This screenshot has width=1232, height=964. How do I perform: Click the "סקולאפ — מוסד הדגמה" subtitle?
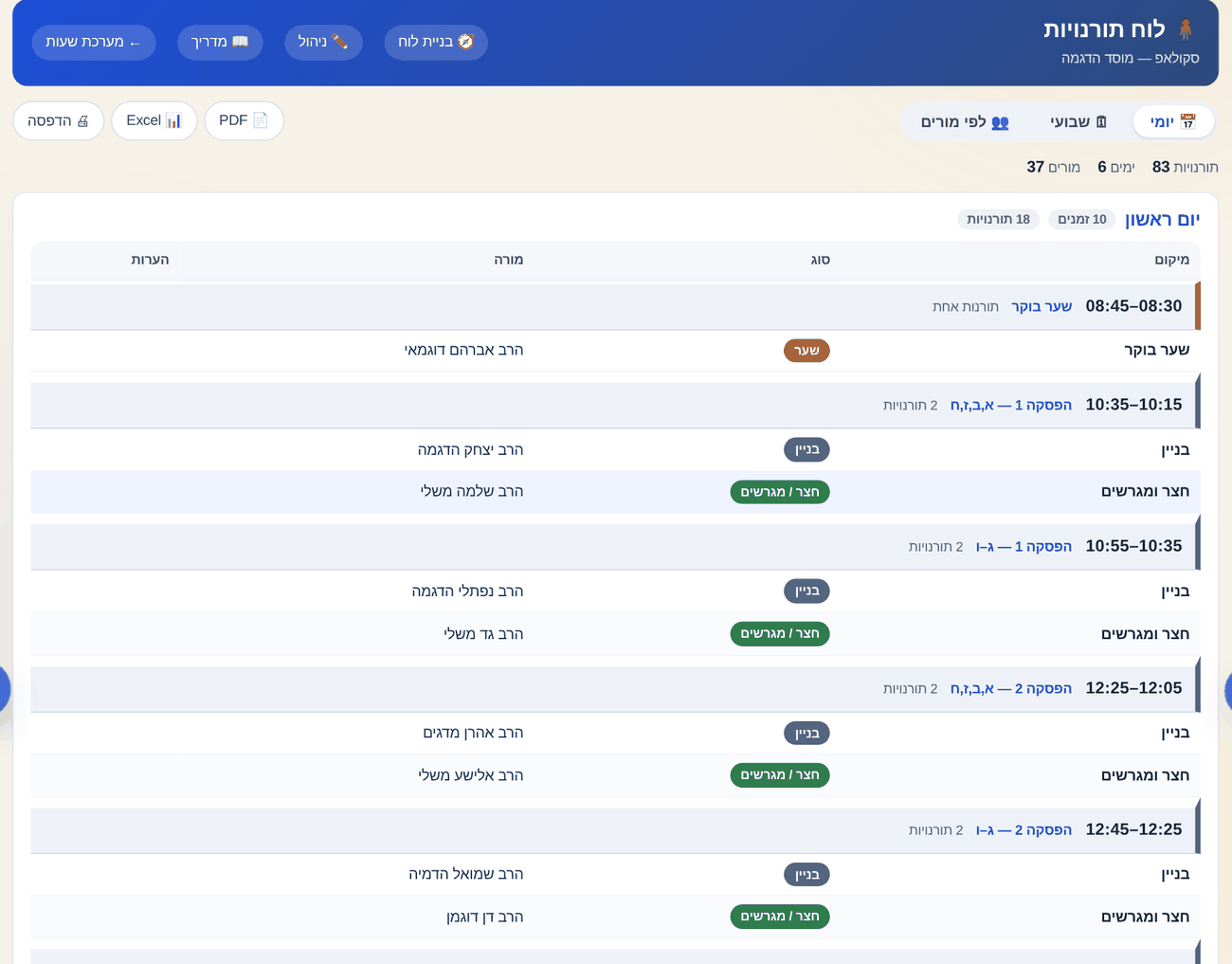coord(1131,58)
